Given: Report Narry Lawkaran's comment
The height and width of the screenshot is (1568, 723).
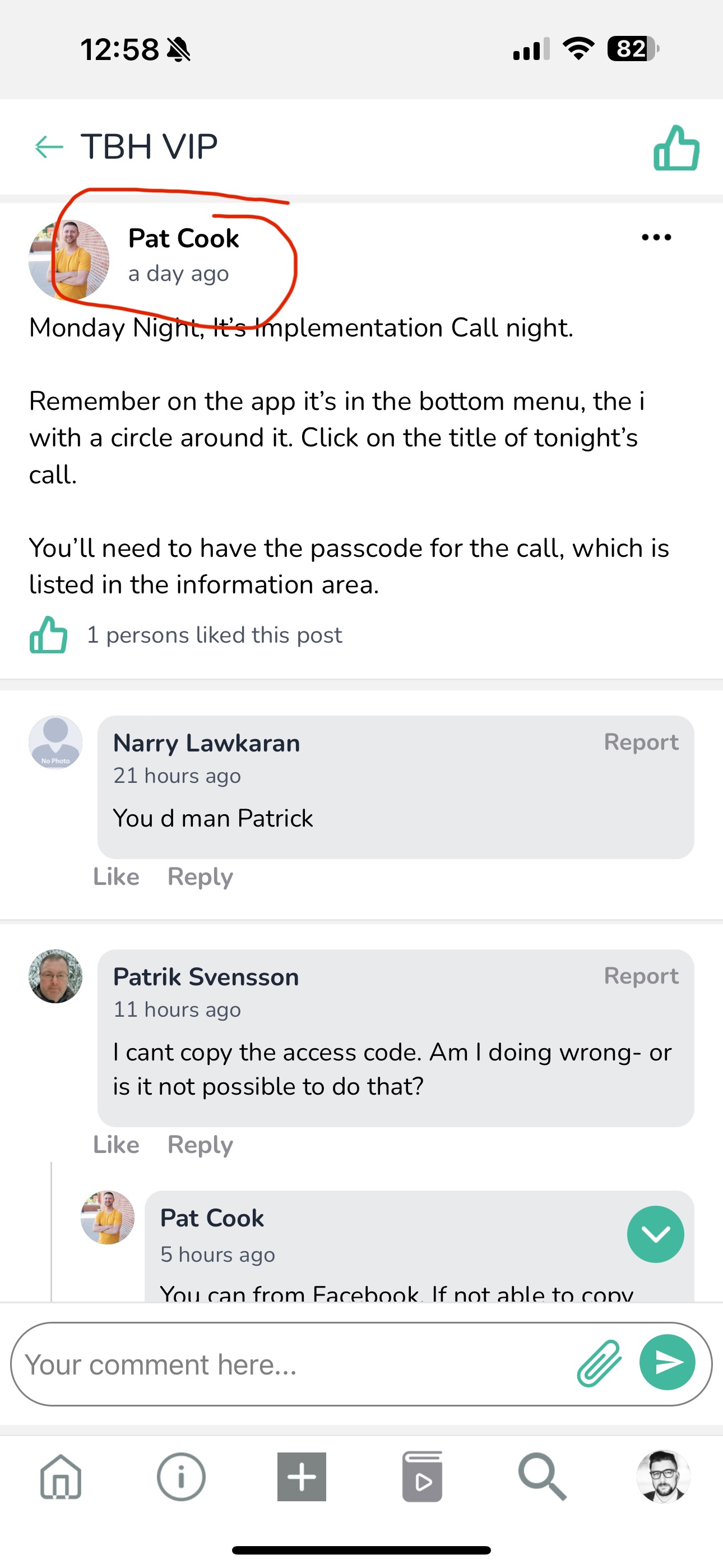Looking at the screenshot, I should pyautogui.click(x=641, y=742).
